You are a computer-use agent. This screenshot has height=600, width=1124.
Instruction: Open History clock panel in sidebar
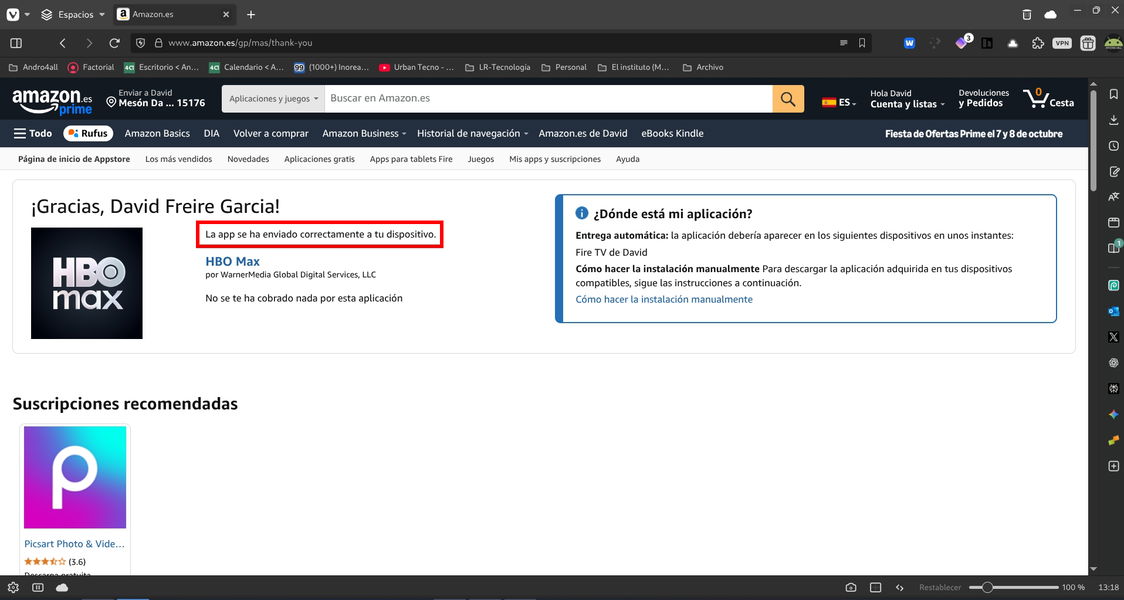click(x=1113, y=146)
